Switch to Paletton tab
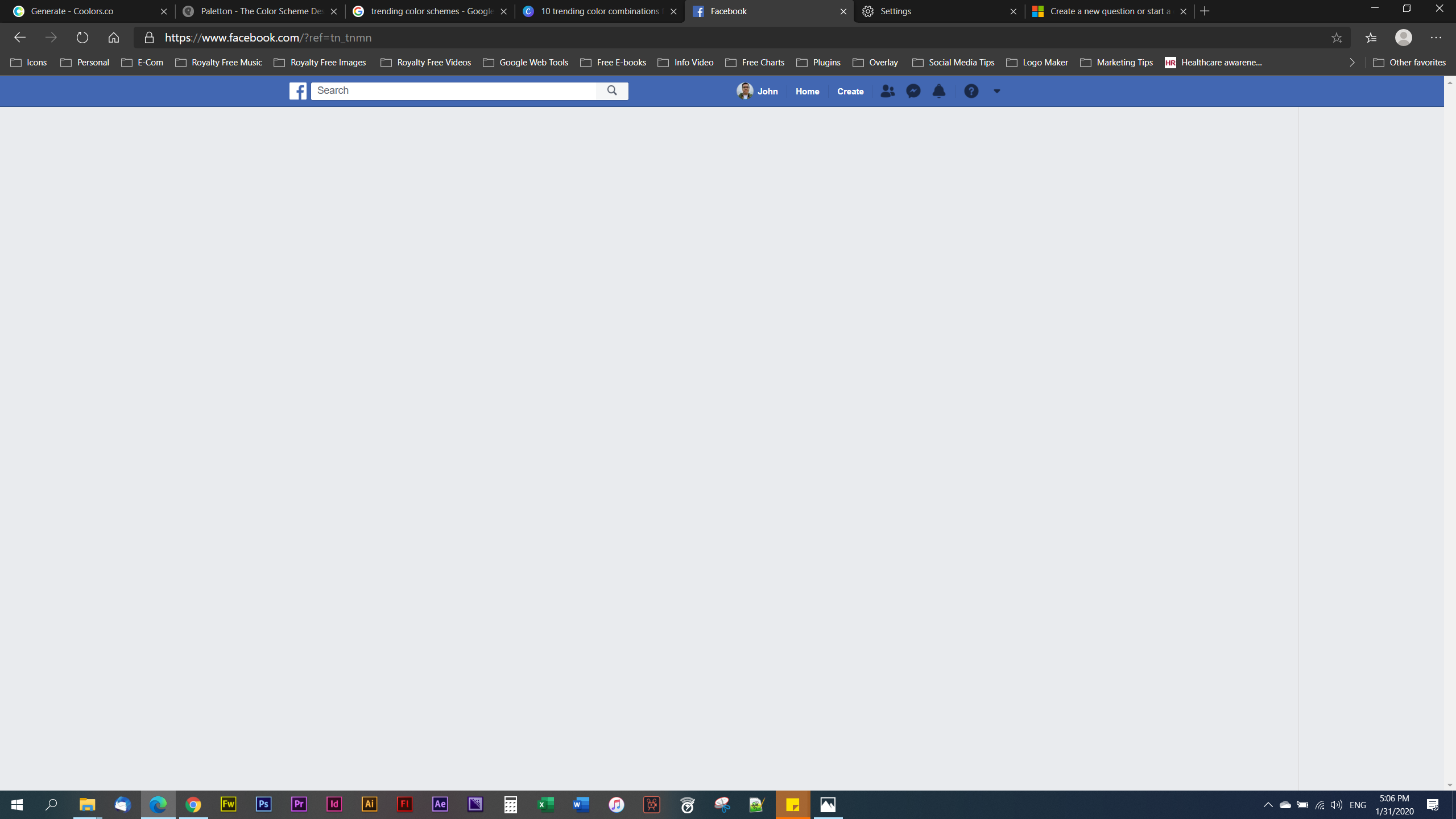This screenshot has height=819, width=1456. click(x=260, y=11)
